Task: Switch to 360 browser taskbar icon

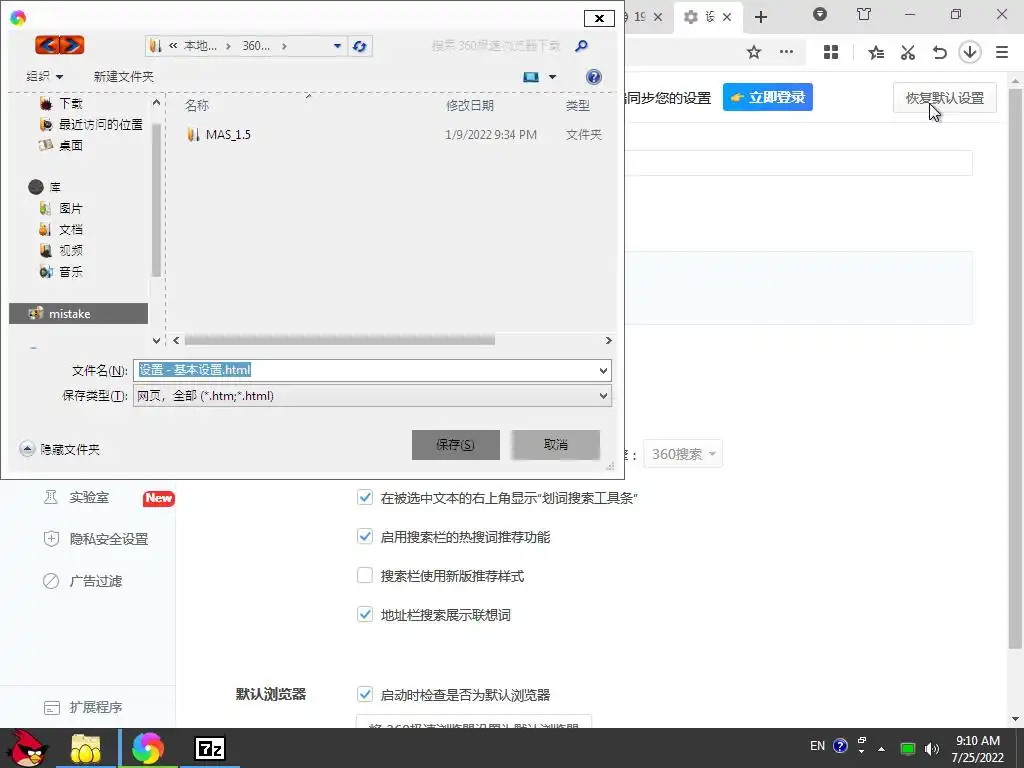Action: point(148,748)
